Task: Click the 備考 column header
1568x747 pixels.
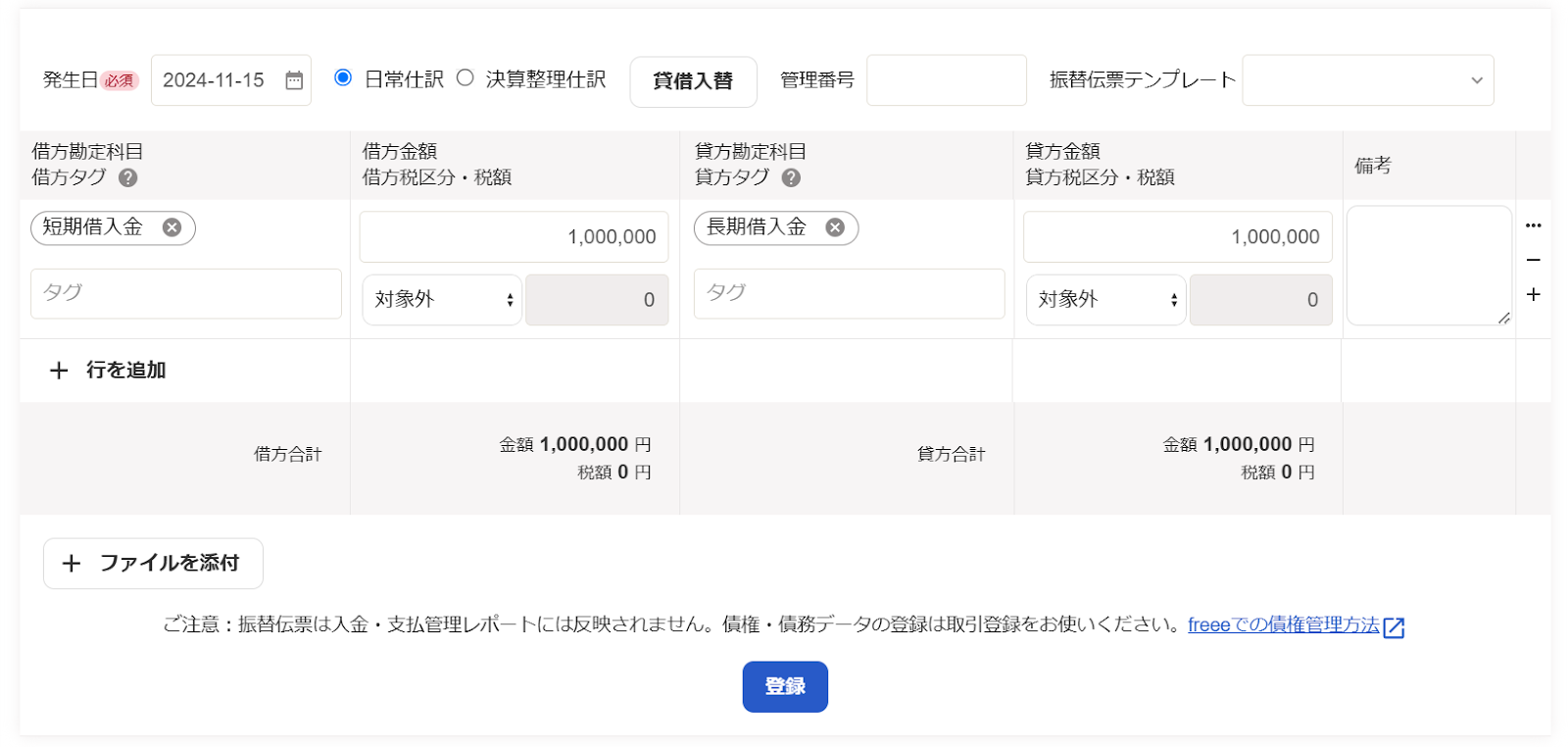Action: click(1372, 166)
